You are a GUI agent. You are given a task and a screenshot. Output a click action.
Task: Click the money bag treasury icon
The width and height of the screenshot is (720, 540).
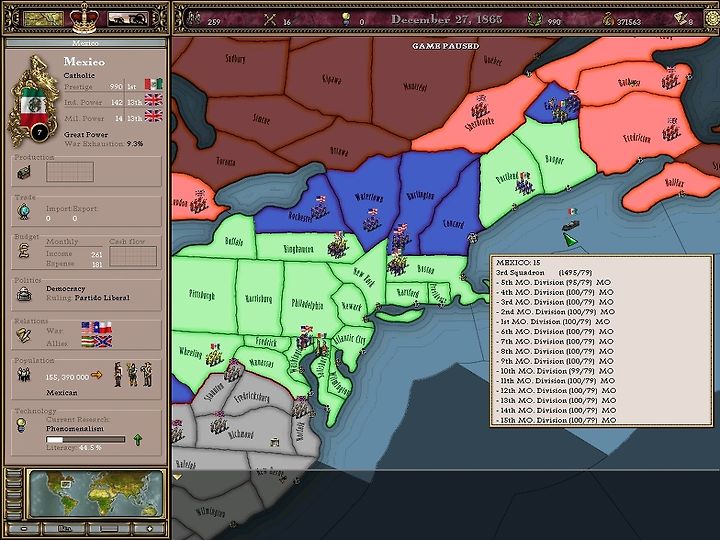point(608,19)
